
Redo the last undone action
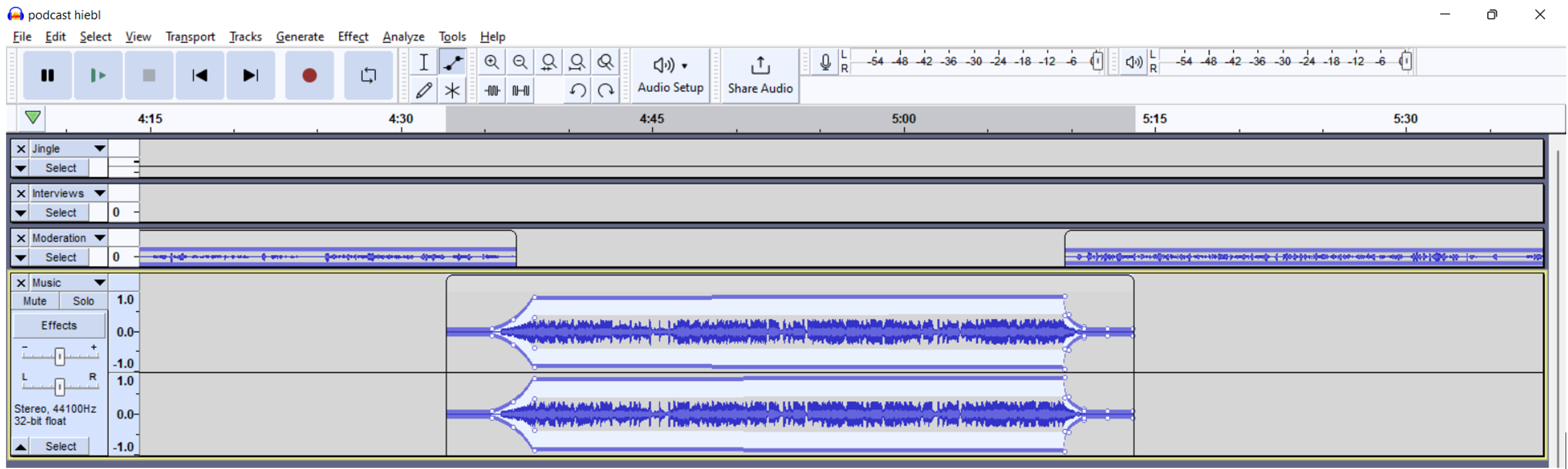click(x=605, y=91)
